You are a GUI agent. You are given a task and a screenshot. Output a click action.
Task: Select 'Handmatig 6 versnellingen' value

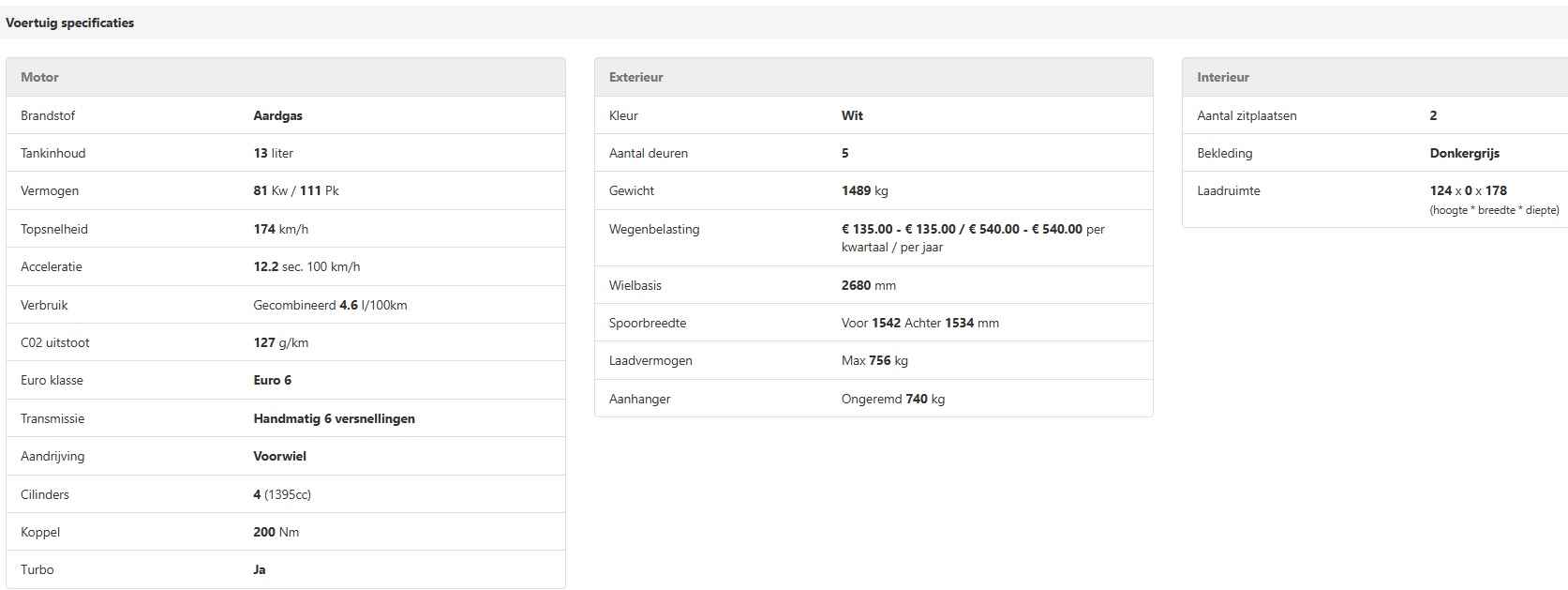pyautogui.click(x=334, y=418)
